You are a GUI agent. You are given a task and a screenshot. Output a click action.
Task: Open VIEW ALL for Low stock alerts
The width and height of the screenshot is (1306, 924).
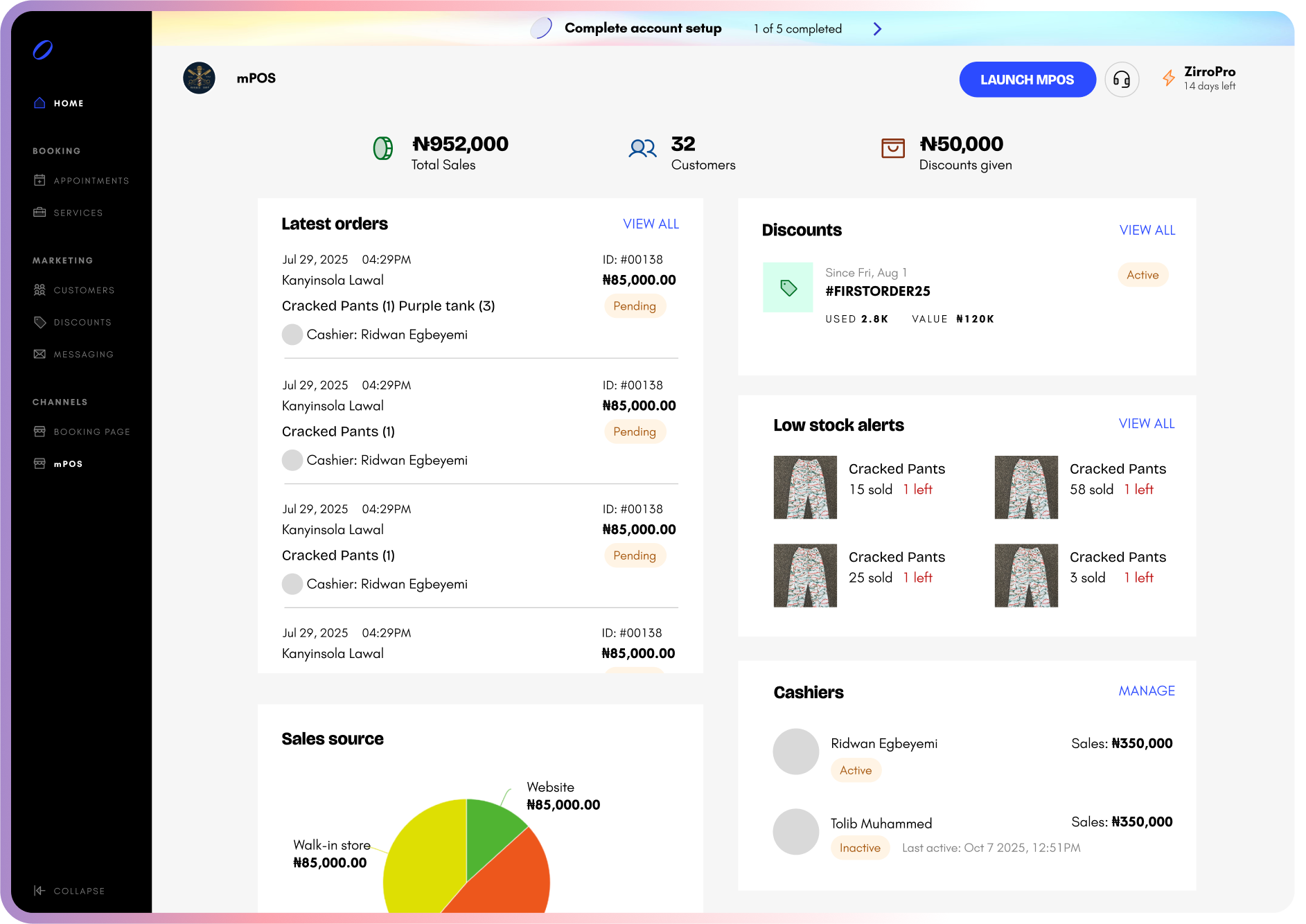[1147, 423]
